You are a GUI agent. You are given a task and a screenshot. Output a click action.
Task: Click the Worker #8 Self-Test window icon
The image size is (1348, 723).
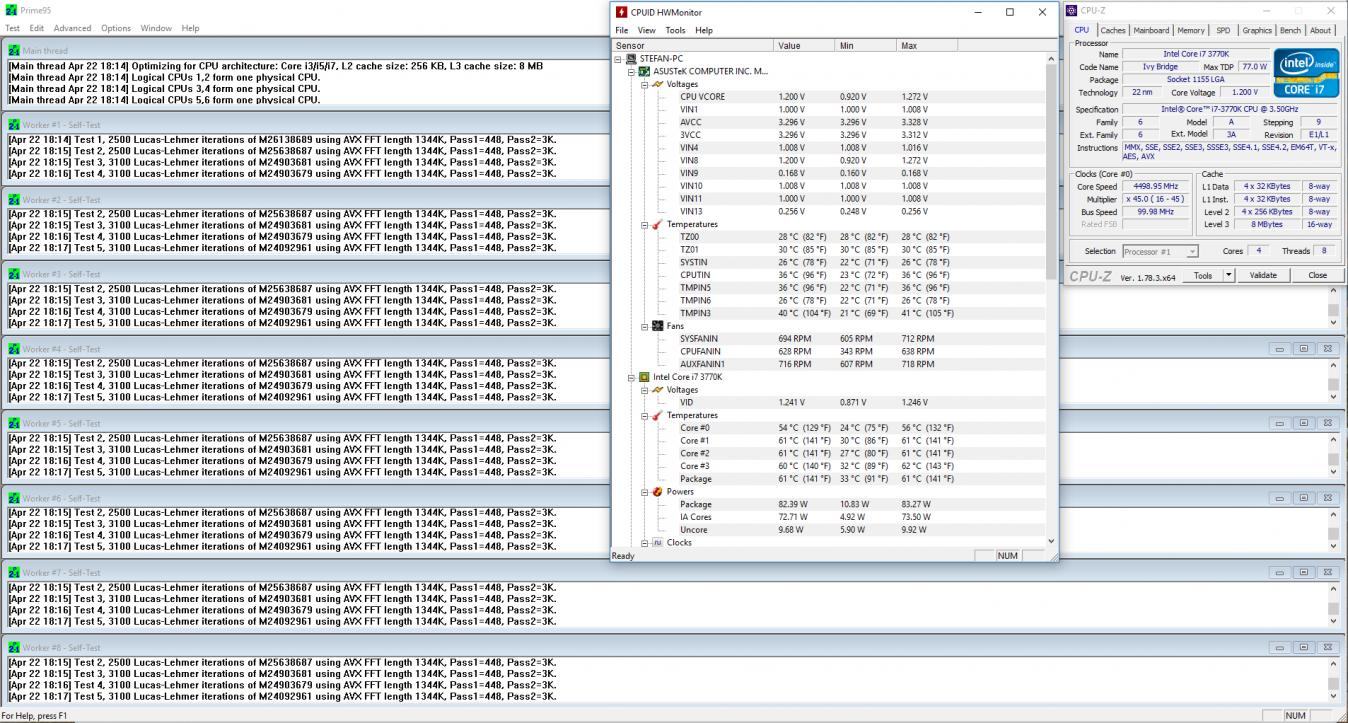tap(14, 648)
